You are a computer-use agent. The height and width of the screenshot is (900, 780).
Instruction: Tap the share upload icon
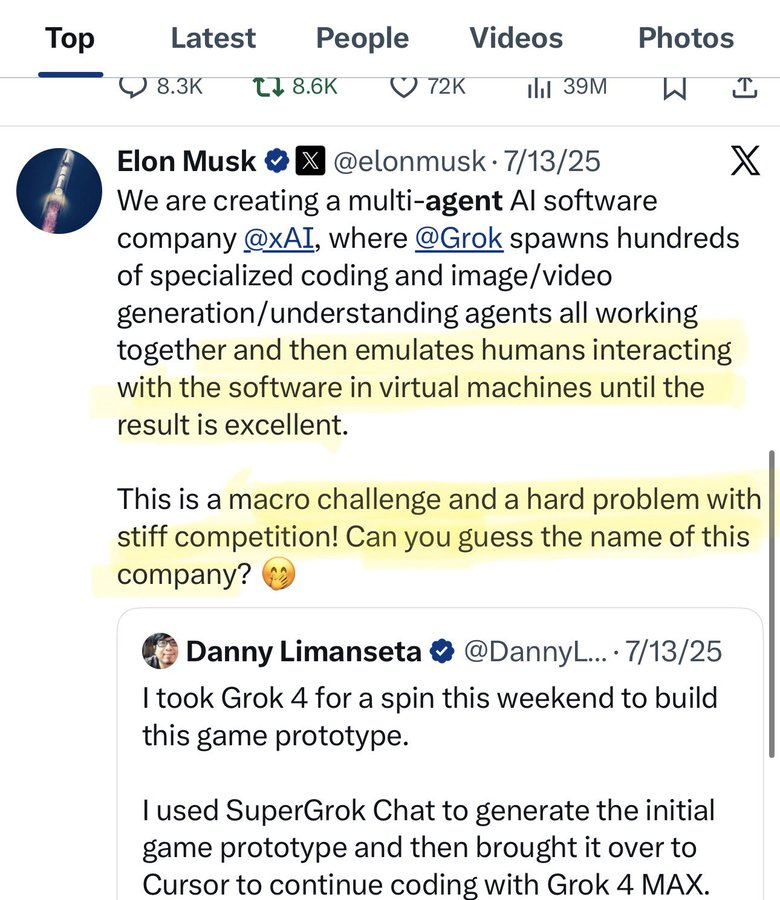pyautogui.click(x=744, y=87)
